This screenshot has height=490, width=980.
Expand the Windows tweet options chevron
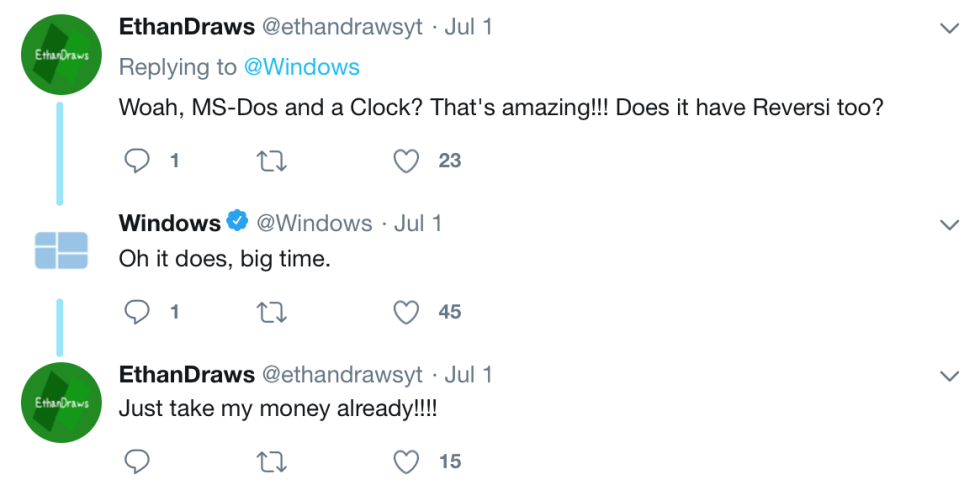950,223
